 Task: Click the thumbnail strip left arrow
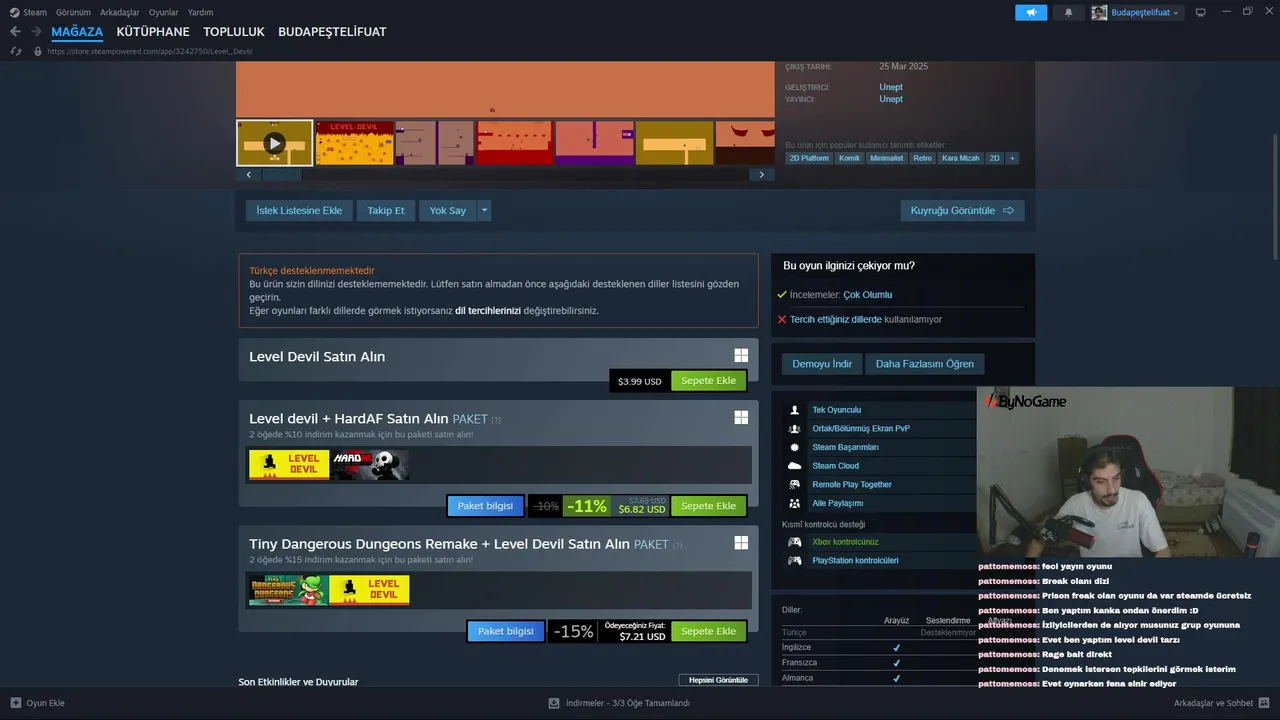tap(249, 174)
